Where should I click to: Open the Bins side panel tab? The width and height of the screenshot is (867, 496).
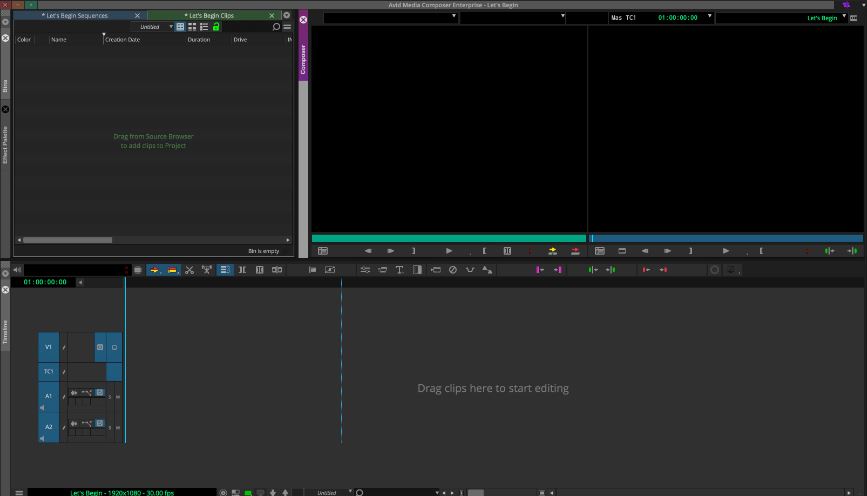point(5,86)
